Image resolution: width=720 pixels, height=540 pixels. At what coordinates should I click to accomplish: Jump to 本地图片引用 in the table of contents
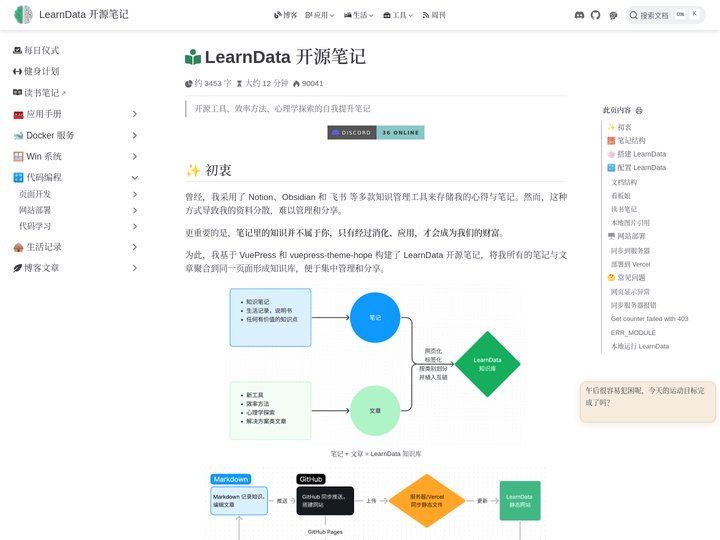pyautogui.click(x=630, y=223)
